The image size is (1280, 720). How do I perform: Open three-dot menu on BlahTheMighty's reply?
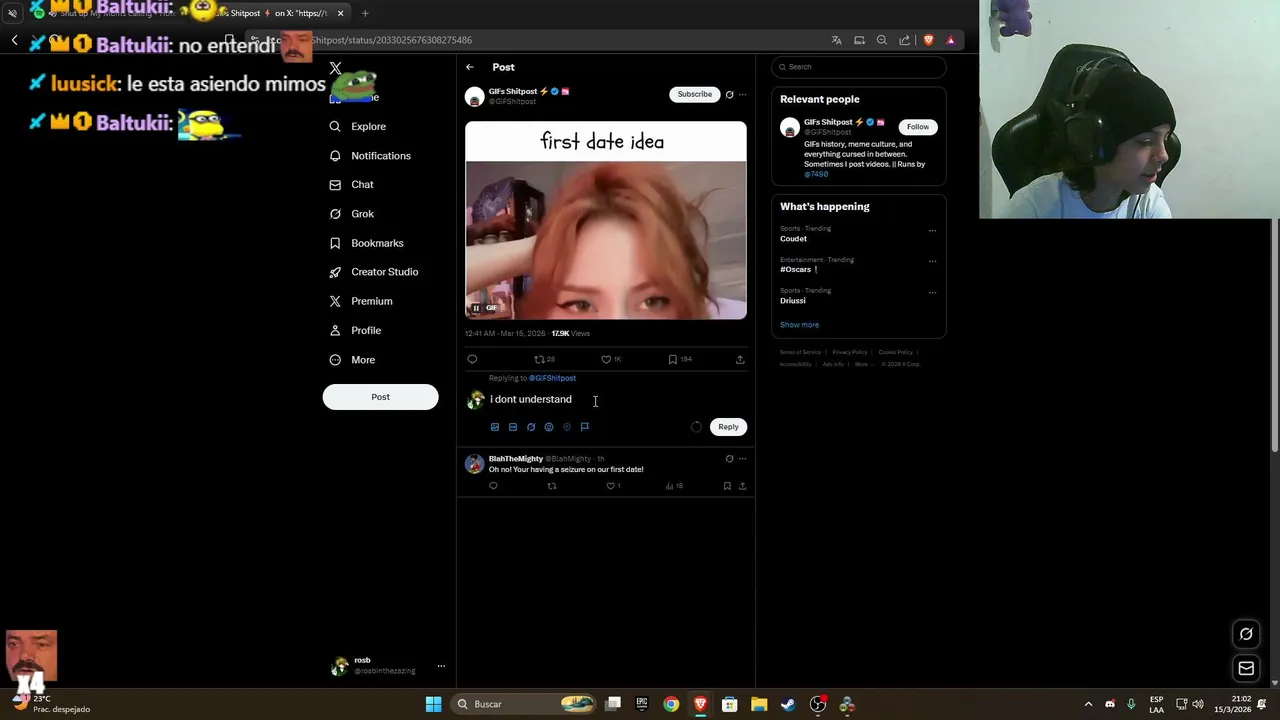(742, 459)
